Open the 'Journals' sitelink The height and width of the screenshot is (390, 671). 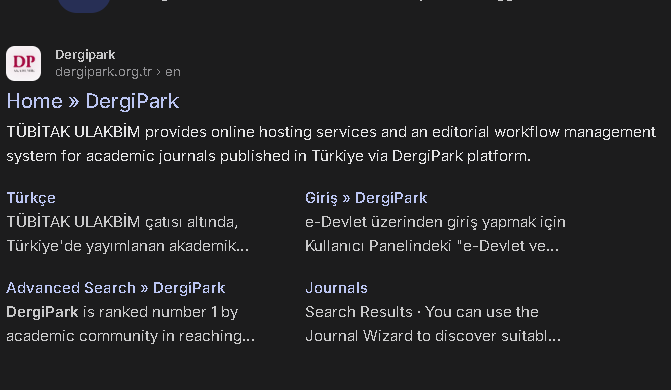pos(336,288)
